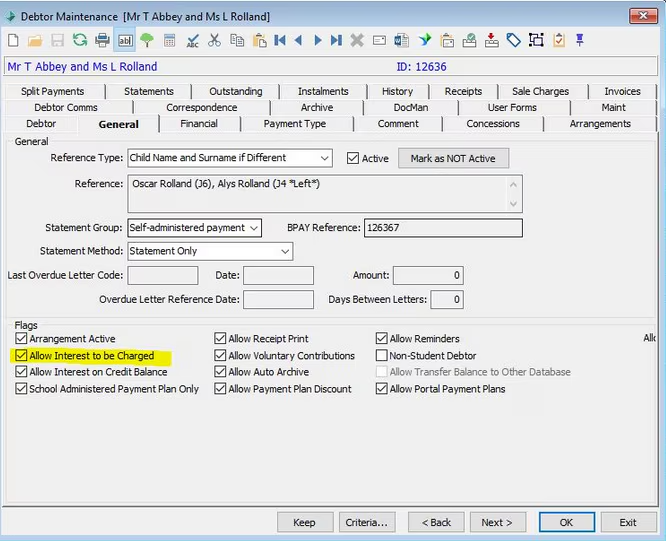Open the Word document icon
This screenshot has width=666, height=541.
pyautogui.click(x=402, y=40)
